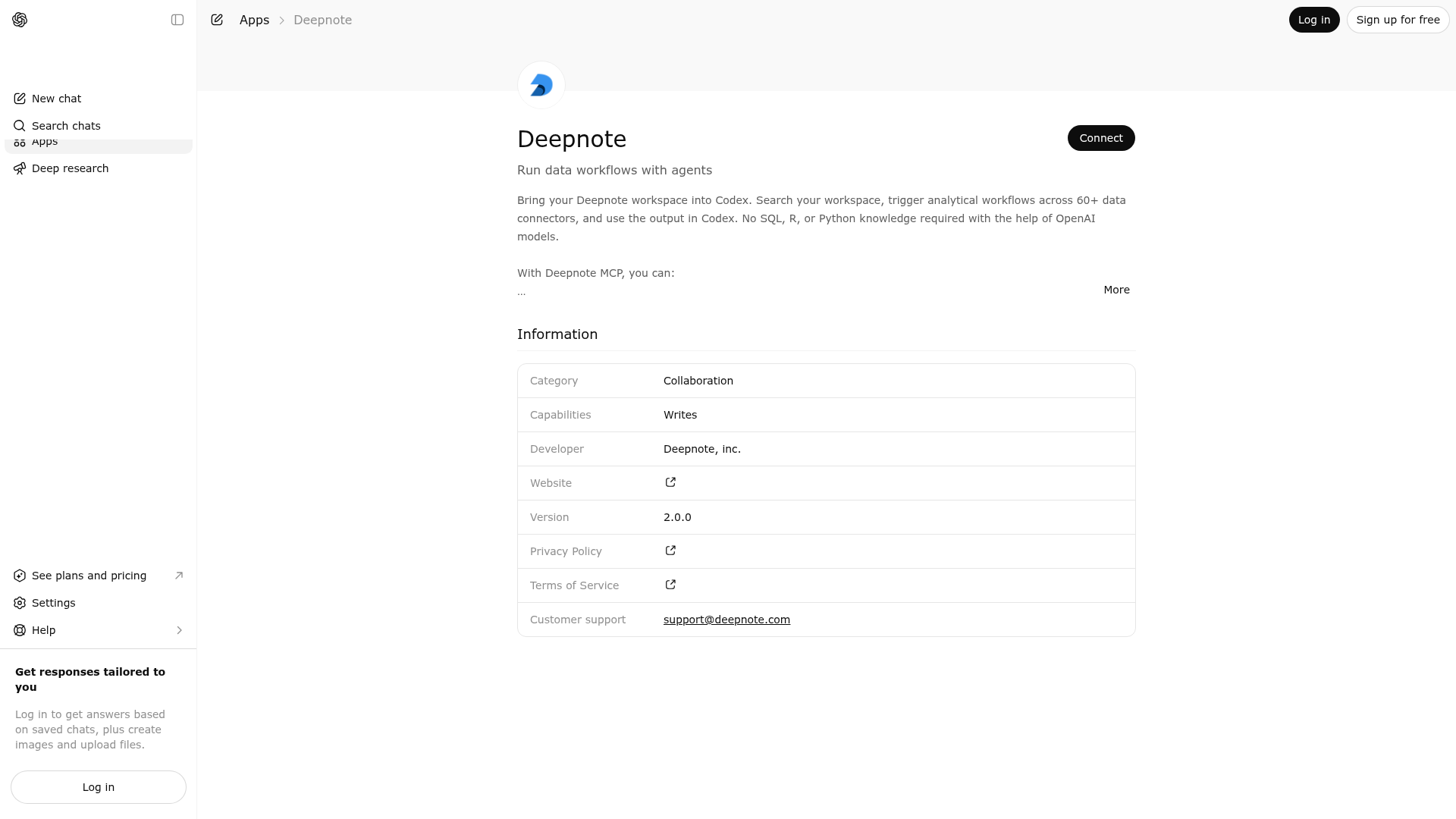
Task: Click the Log in button in header
Action: [x=1314, y=20]
